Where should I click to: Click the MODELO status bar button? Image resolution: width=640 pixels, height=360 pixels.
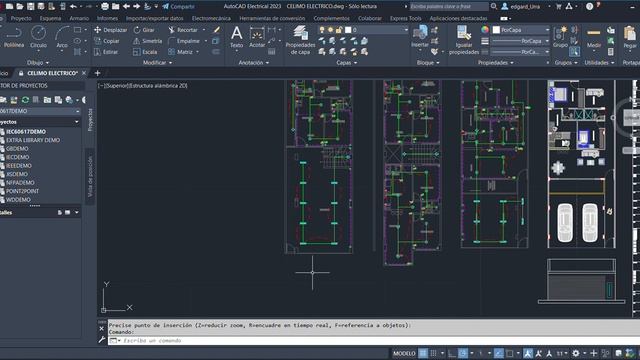point(404,353)
